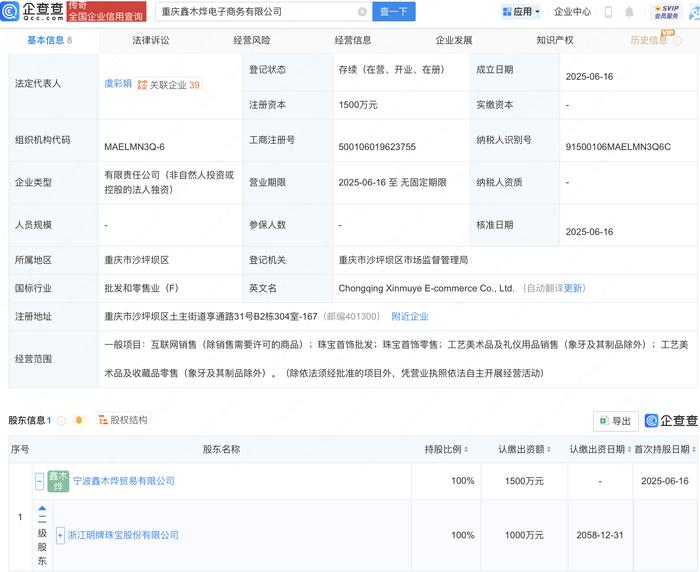Click 附近企业 link
The width and height of the screenshot is (700, 572).
[410, 317]
